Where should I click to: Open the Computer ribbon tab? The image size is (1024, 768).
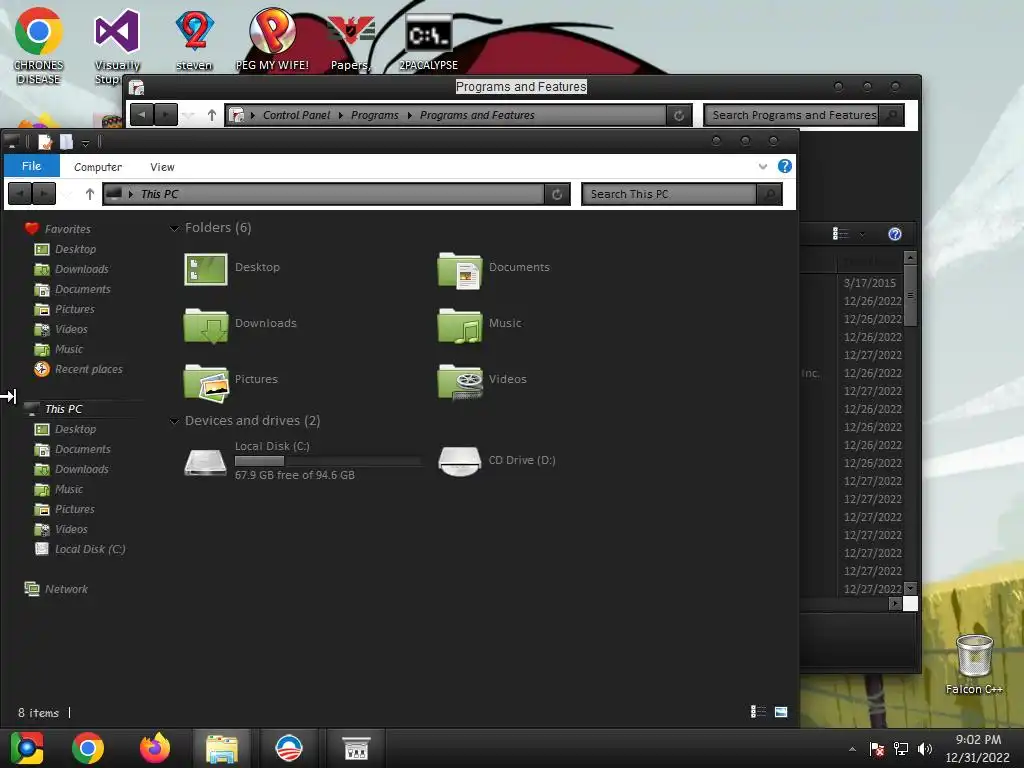(x=98, y=167)
